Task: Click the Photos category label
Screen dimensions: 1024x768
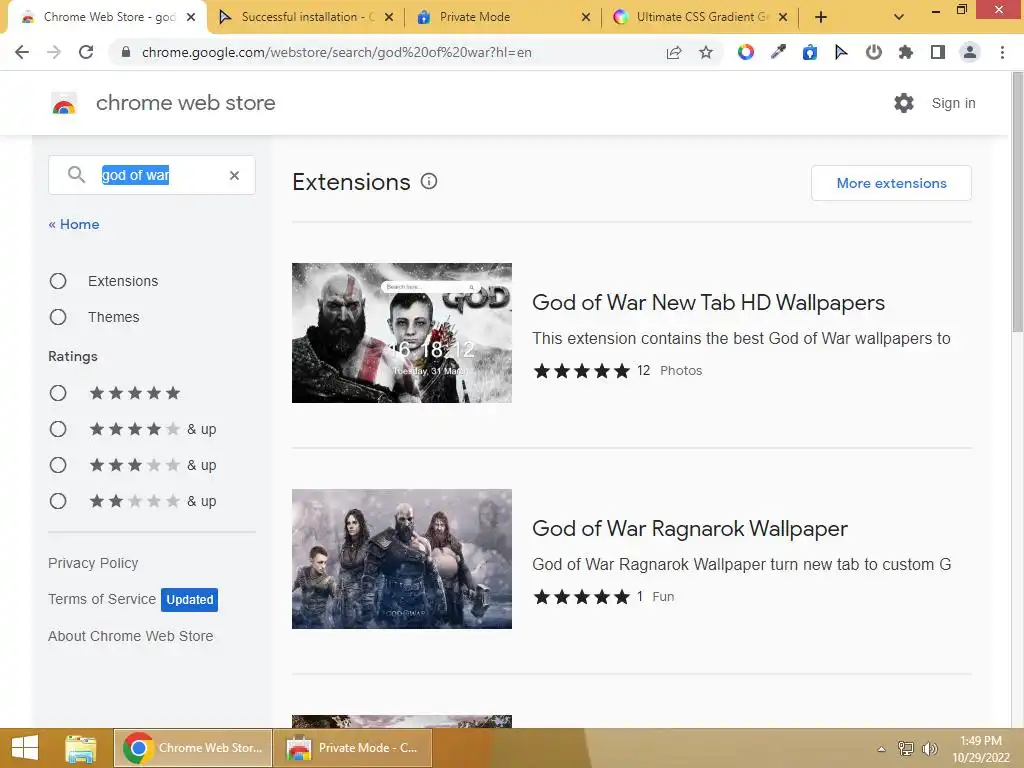Action: [x=681, y=370]
